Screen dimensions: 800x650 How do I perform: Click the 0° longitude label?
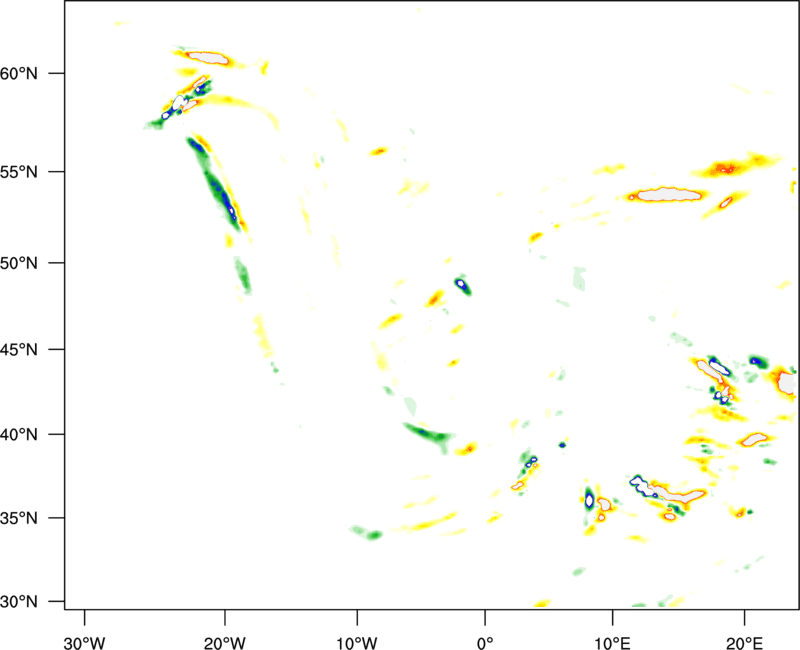tap(485, 643)
